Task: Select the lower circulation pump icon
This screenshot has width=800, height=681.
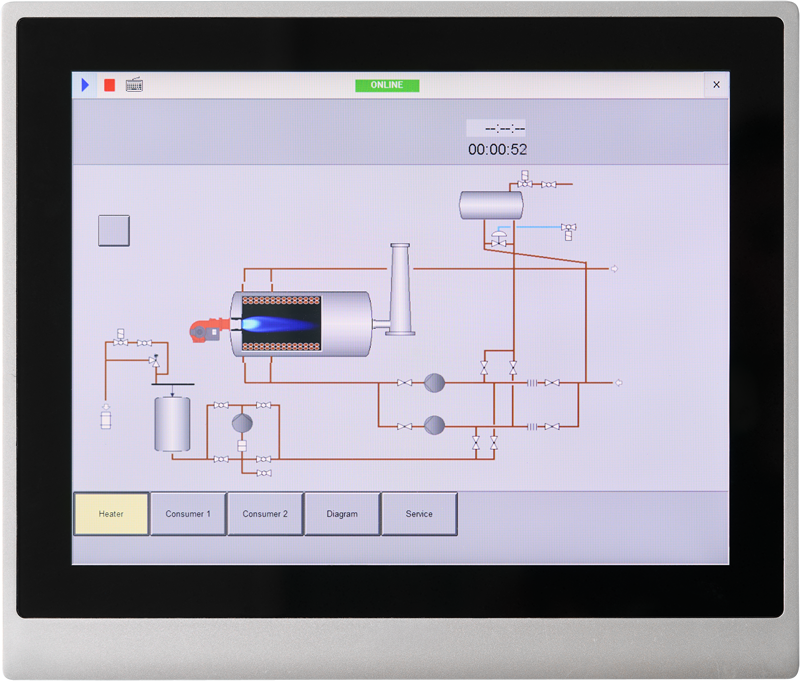Action: pos(435,424)
